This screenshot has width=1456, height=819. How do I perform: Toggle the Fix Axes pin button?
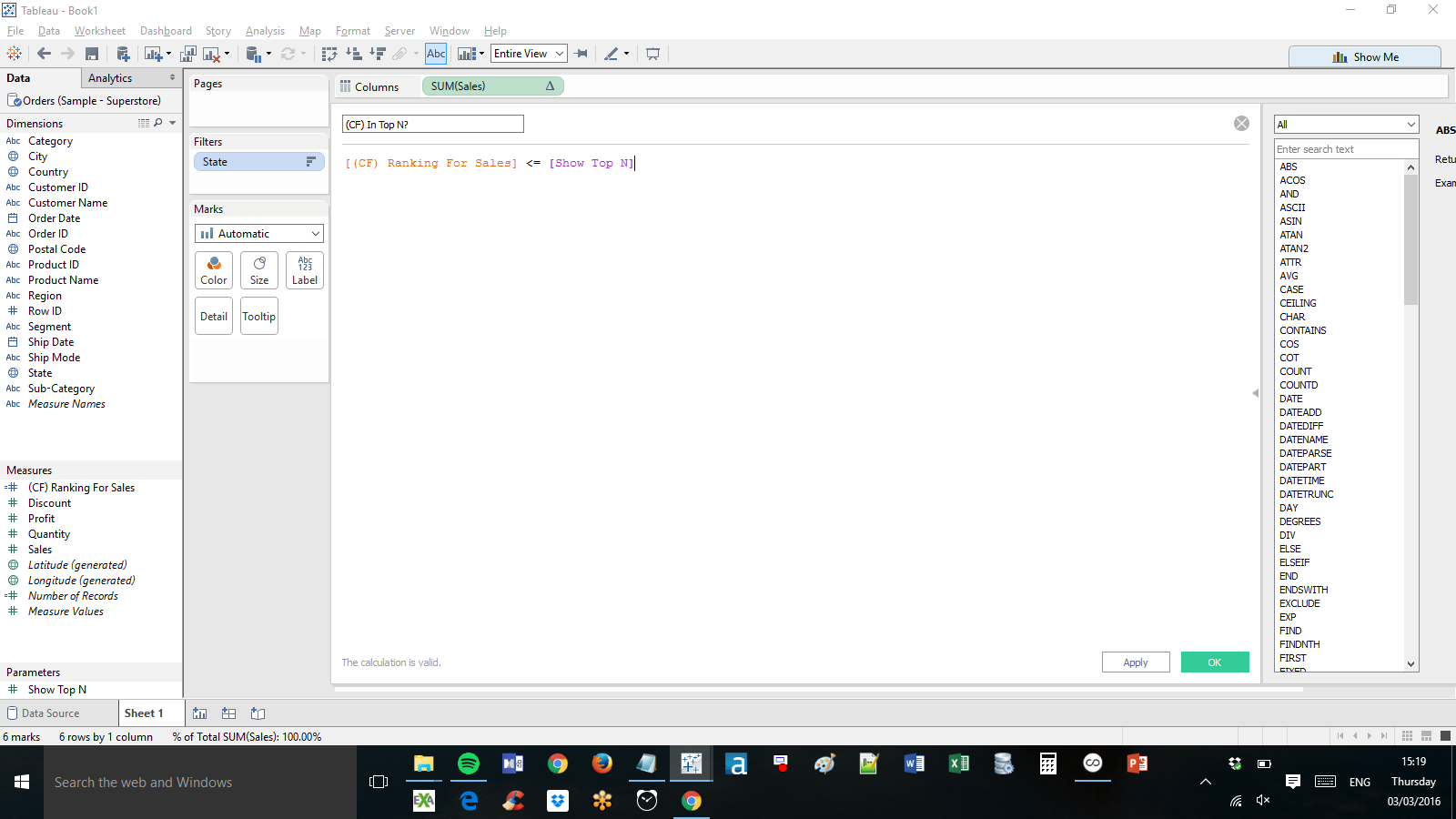point(581,54)
